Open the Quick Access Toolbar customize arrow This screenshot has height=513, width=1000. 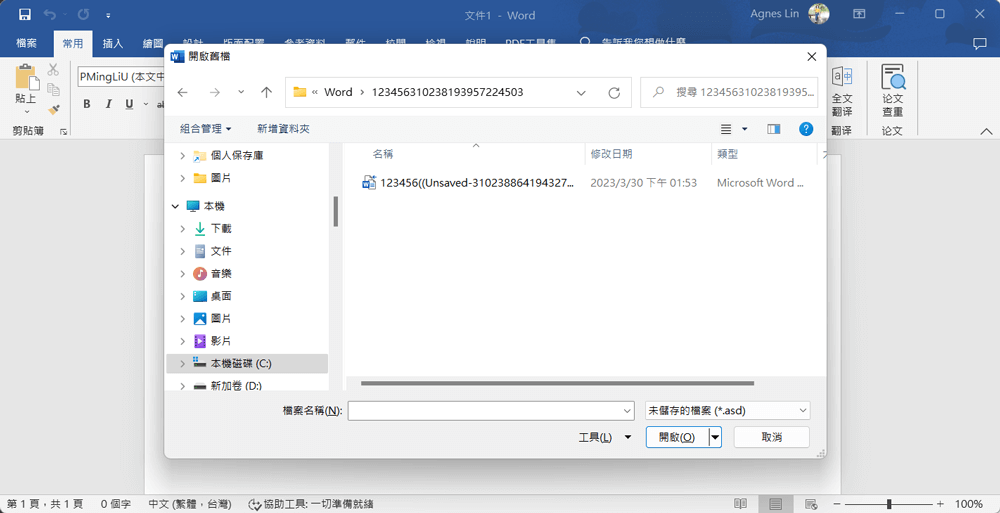pyautogui.click(x=108, y=15)
